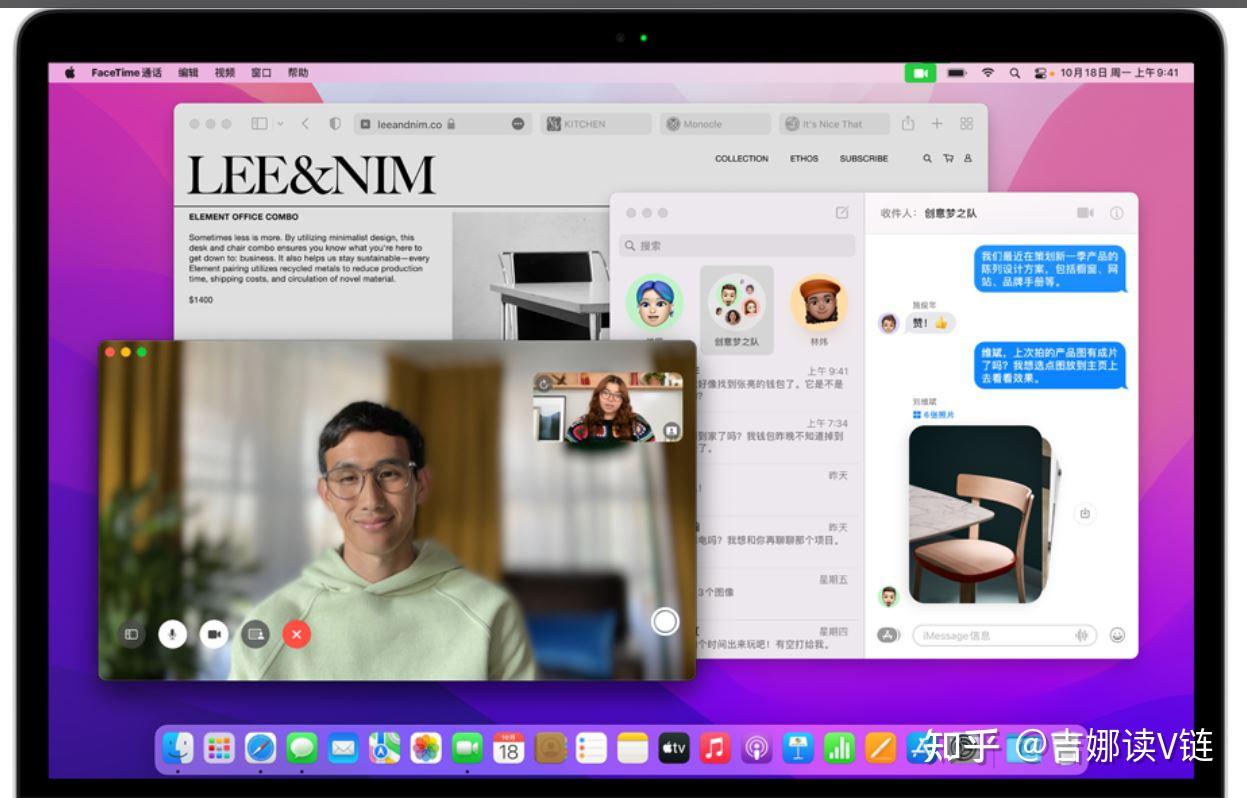Switch to the KITCHEN Safari tab
Image resolution: width=1247 pixels, height=798 pixels.
coord(596,124)
